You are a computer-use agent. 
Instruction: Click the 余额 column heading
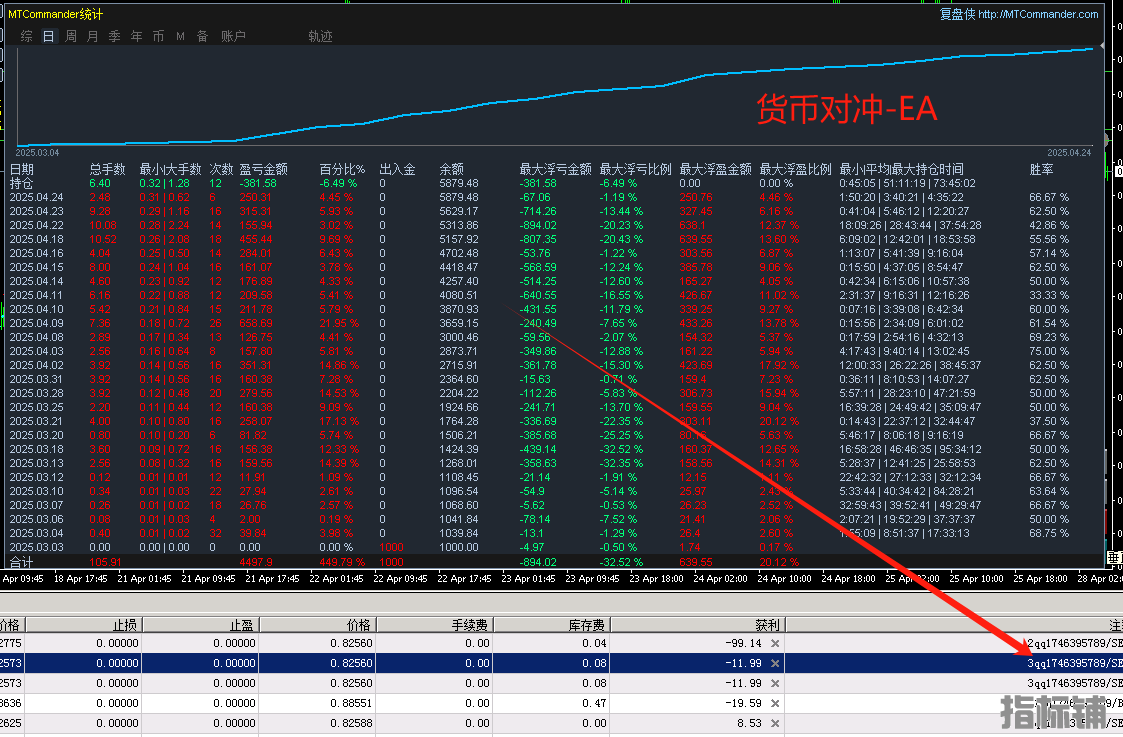click(x=451, y=169)
